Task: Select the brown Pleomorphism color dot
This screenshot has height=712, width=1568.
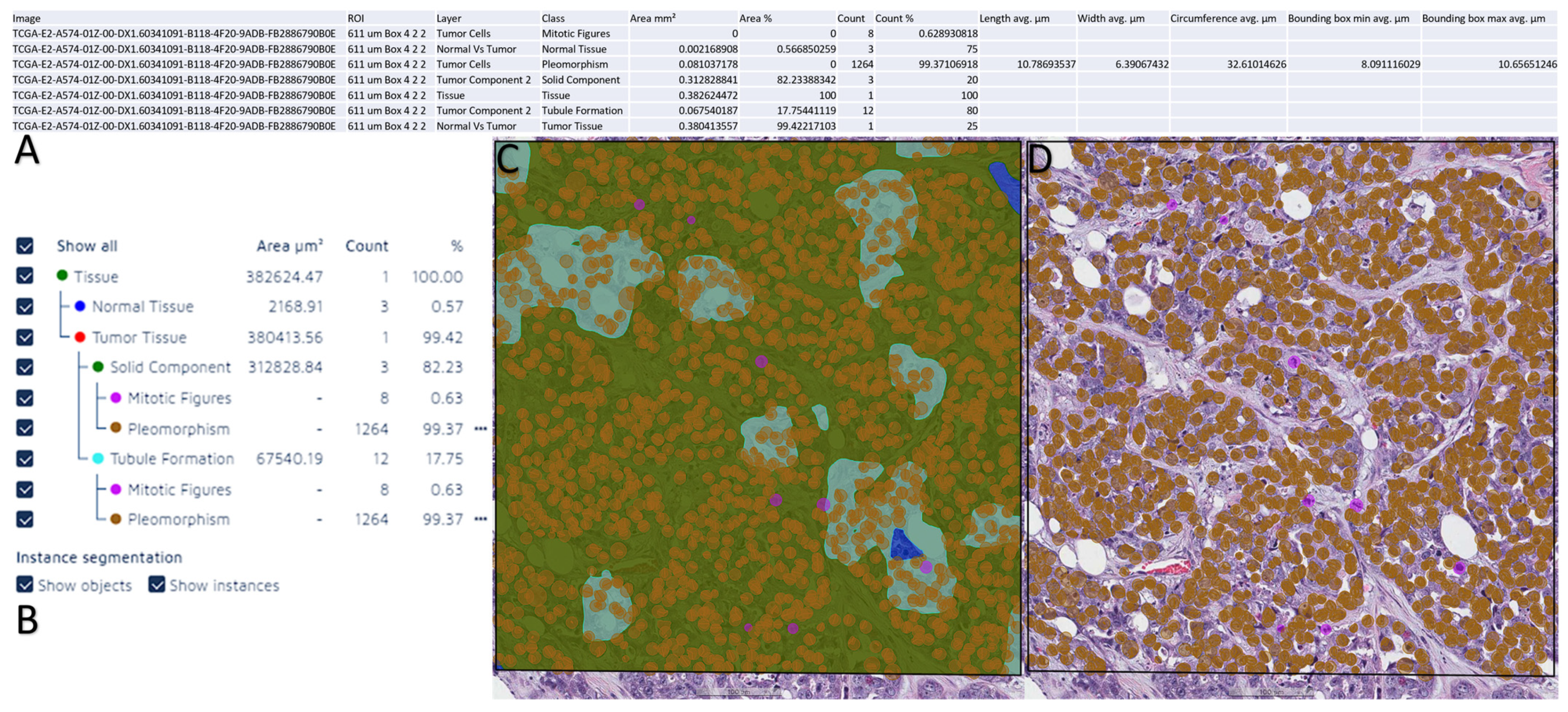Action: [116, 428]
